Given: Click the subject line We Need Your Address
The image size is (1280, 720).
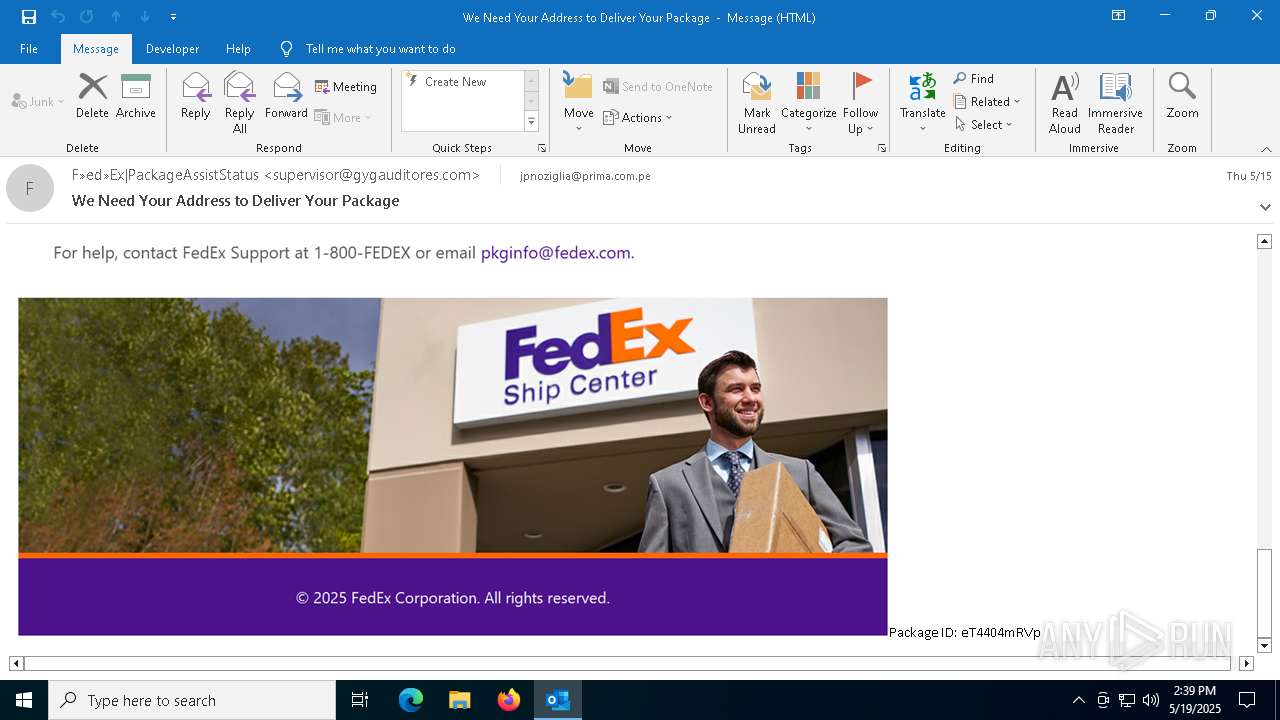Looking at the screenshot, I should [x=236, y=200].
